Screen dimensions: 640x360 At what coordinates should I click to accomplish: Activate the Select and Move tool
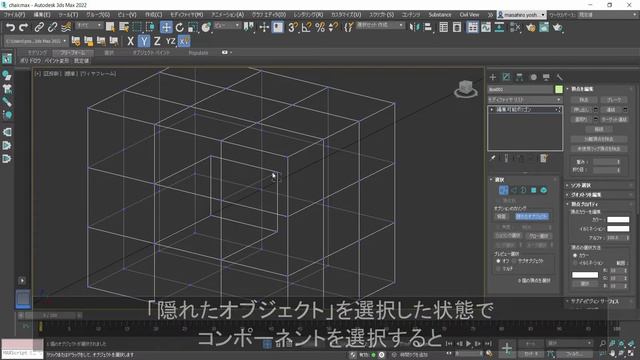coord(166,27)
